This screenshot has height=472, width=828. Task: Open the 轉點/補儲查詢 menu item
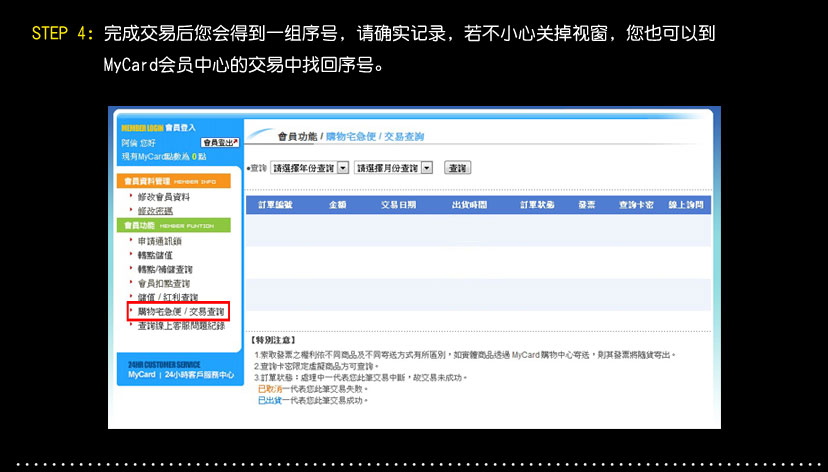click(165, 269)
